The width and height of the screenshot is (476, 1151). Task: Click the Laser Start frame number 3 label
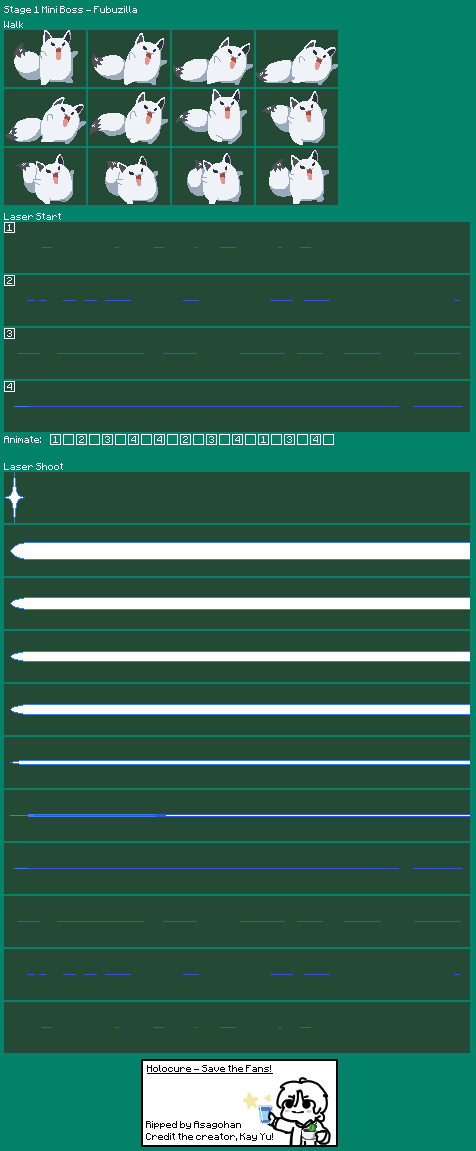10,333
